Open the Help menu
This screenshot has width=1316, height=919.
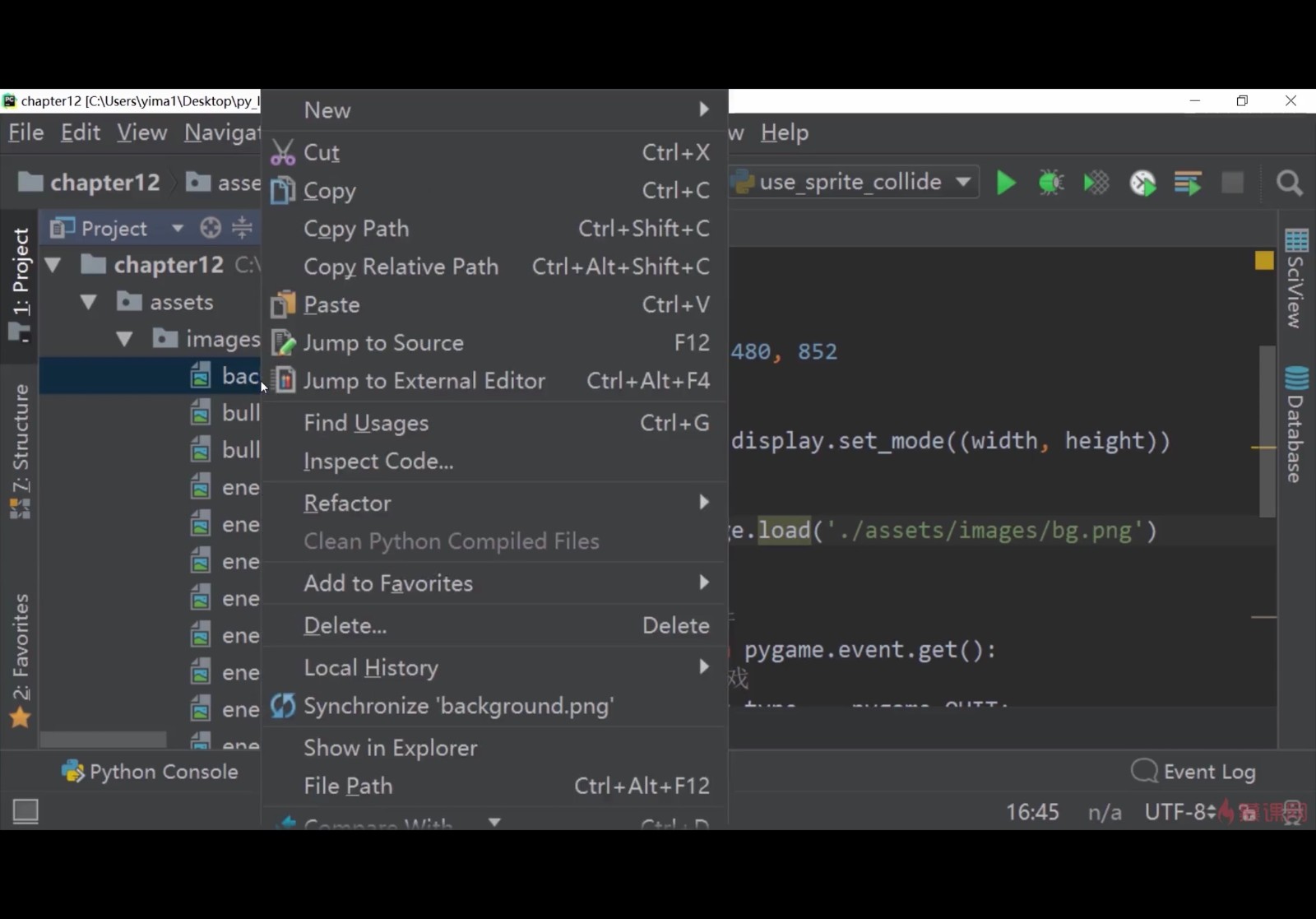click(x=785, y=132)
